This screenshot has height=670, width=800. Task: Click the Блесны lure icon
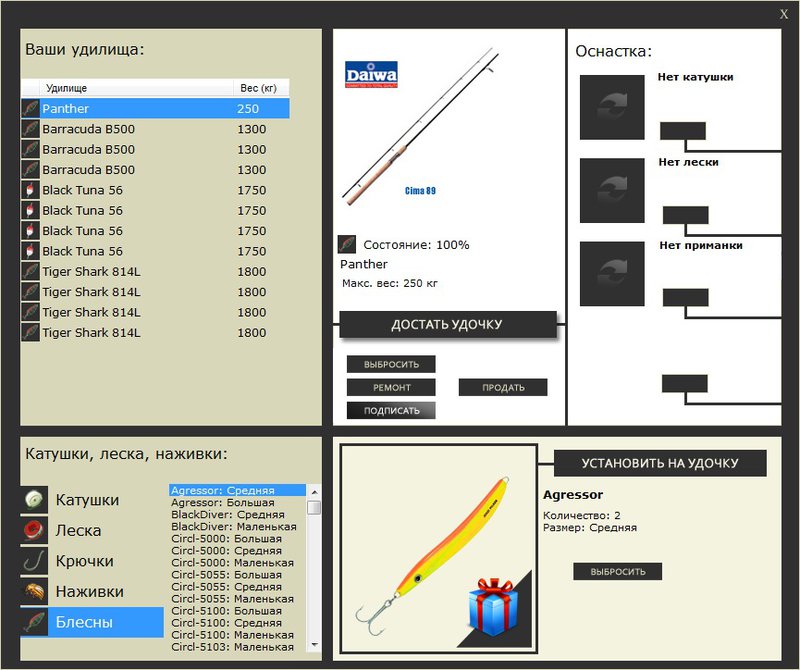[34, 622]
